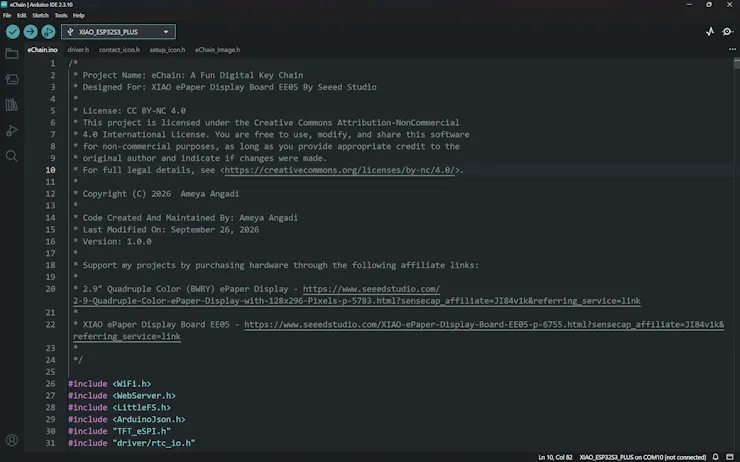The image size is (740, 462).
Task: Click the Upload arrow button
Action: (x=31, y=32)
